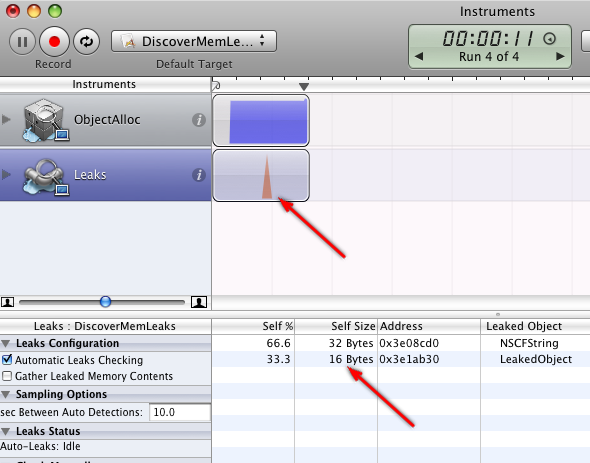Go to the next run with the right arrow
The width and height of the screenshot is (590, 463).
click(560, 56)
